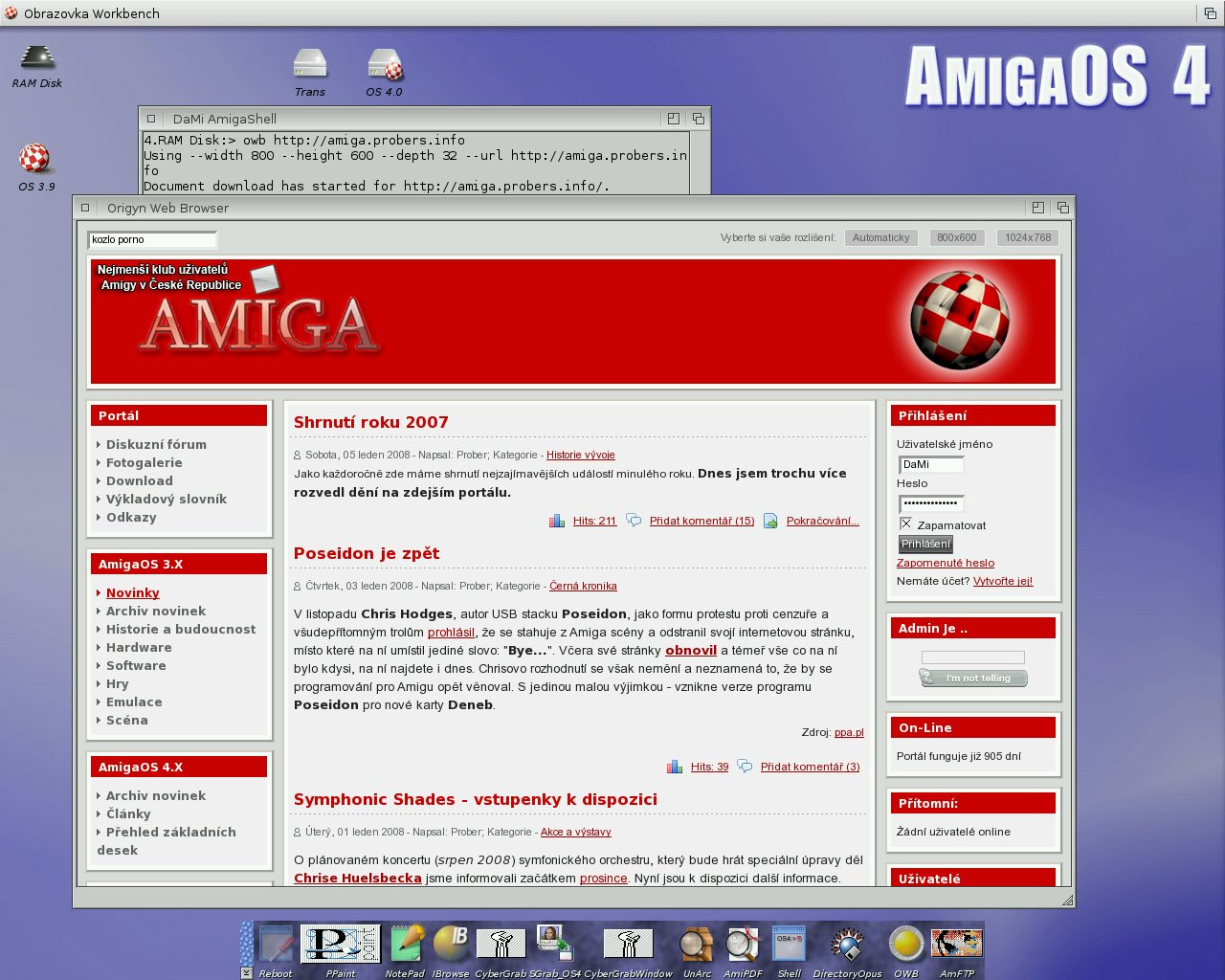Click the Hits: 39 chart icon
The image size is (1225, 980).
click(675, 767)
